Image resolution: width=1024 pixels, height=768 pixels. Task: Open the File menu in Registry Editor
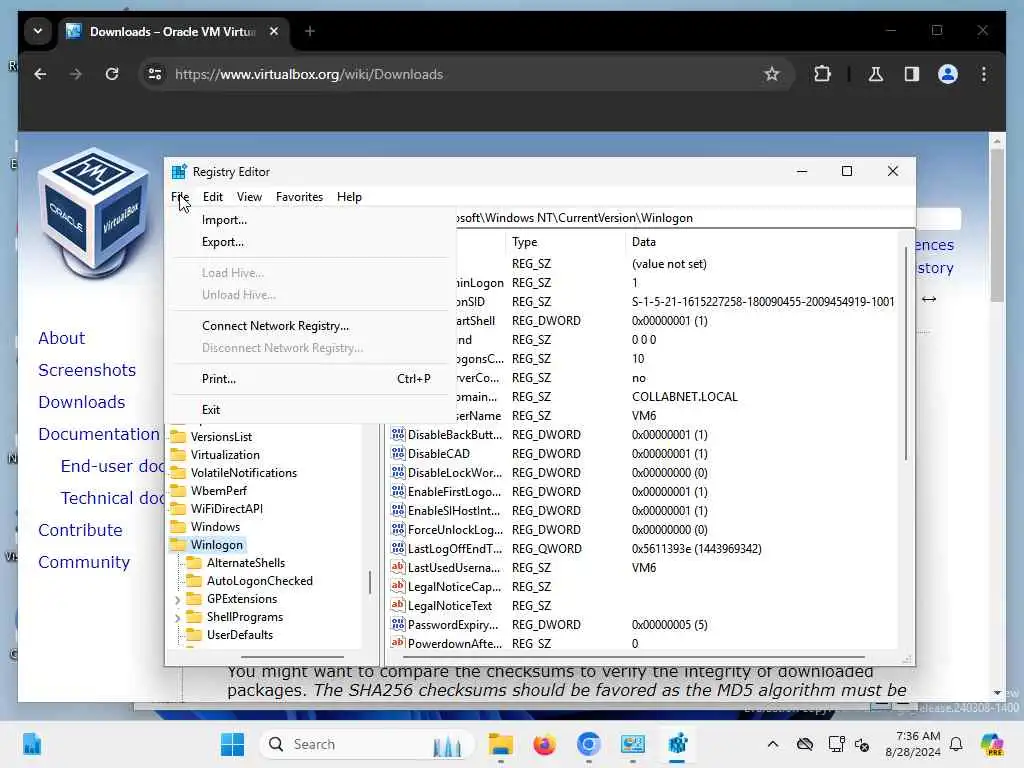tap(180, 197)
